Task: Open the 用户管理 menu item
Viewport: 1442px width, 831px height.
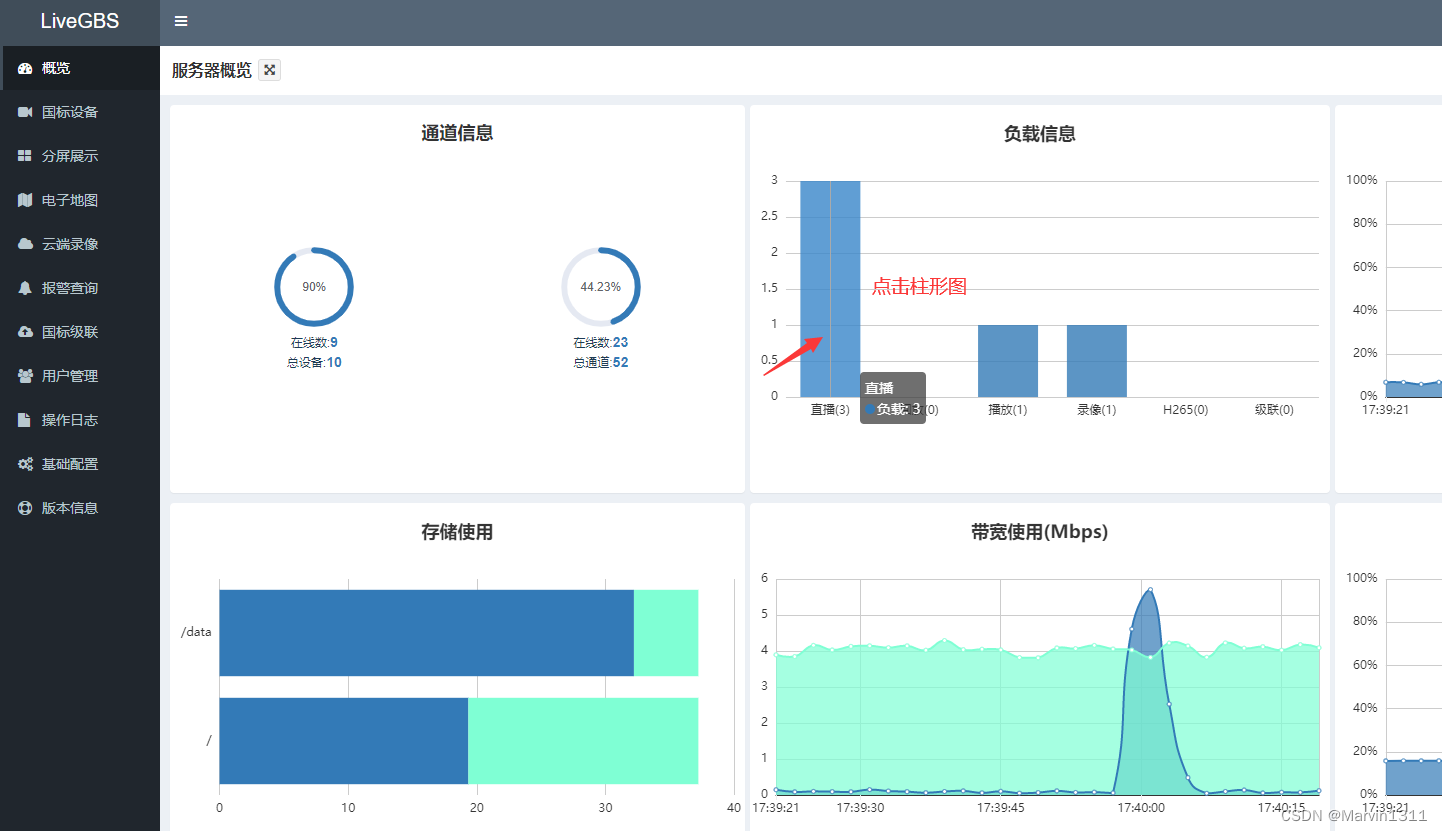Action: coord(80,376)
